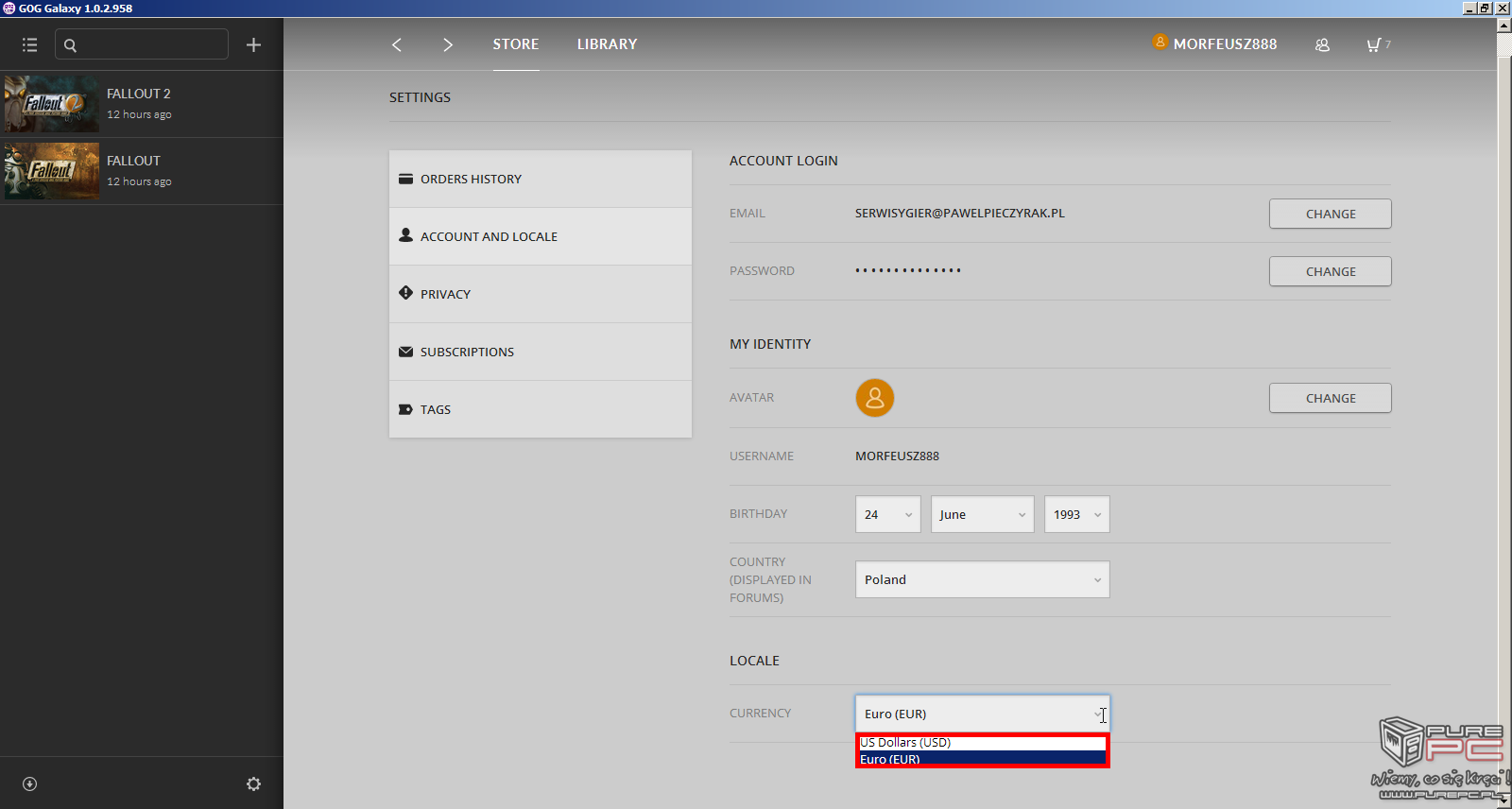Click the Privacy shield icon
1512x809 pixels.
(x=405, y=293)
